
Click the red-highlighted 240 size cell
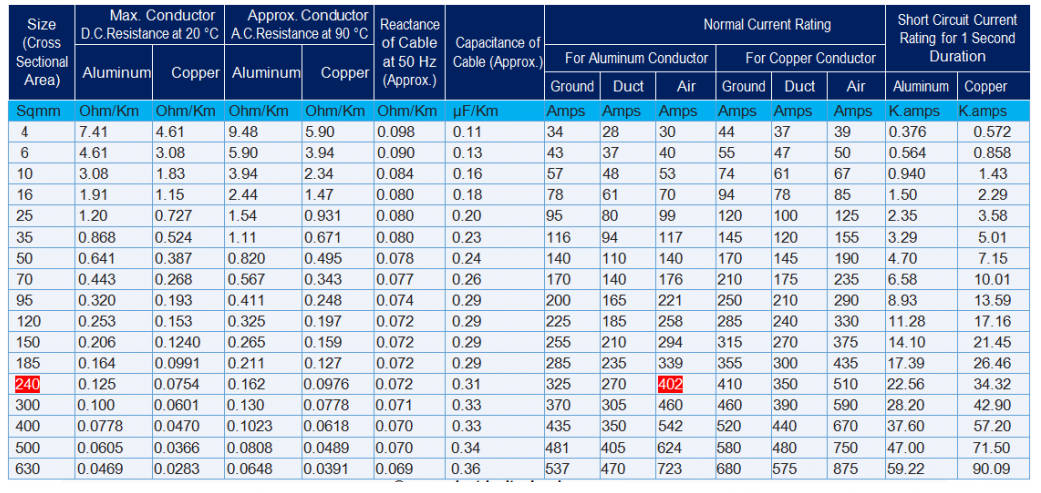point(27,384)
